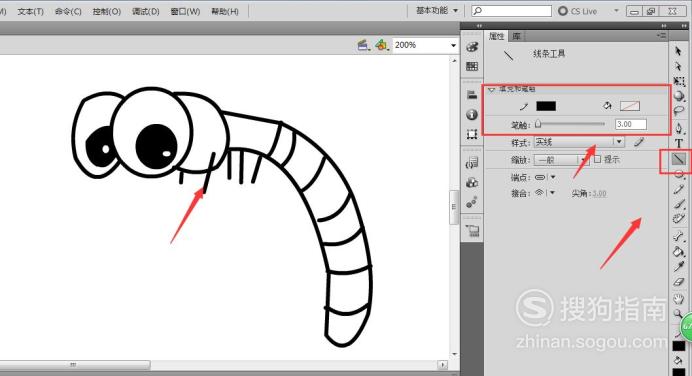692x376 pixels.
Task: Click the horizontal scrollbar thumb
Action: pyautogui.click(x=74, y=365)
